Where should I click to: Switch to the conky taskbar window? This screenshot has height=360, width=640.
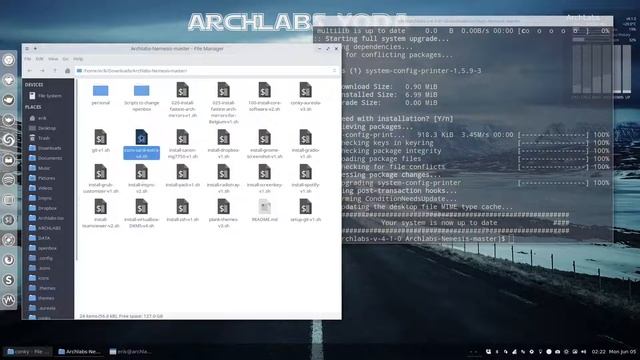(x=28, y=351)
